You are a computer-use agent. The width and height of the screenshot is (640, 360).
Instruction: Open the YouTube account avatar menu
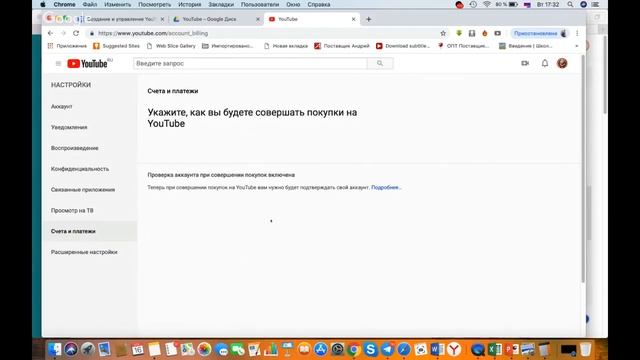[x=562, y=63]
